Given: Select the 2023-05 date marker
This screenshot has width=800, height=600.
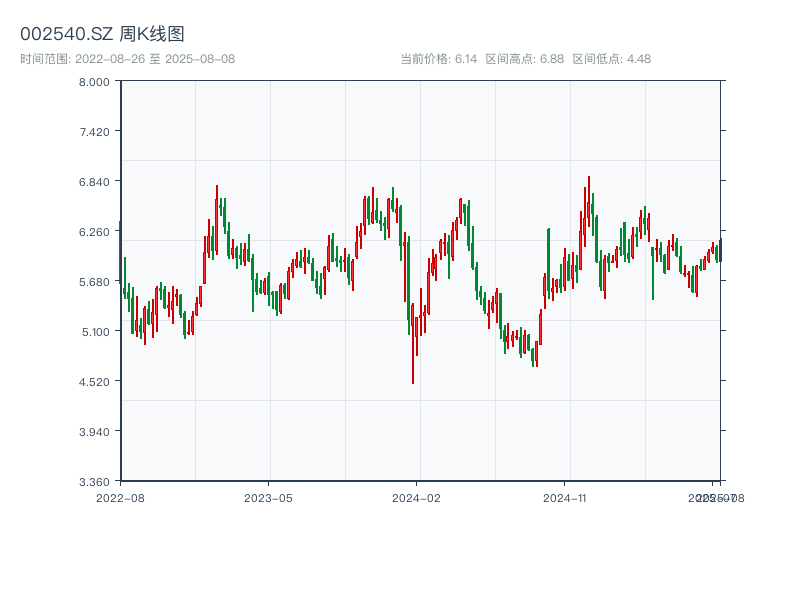Looking at the screenshot, I should point(268,497).
